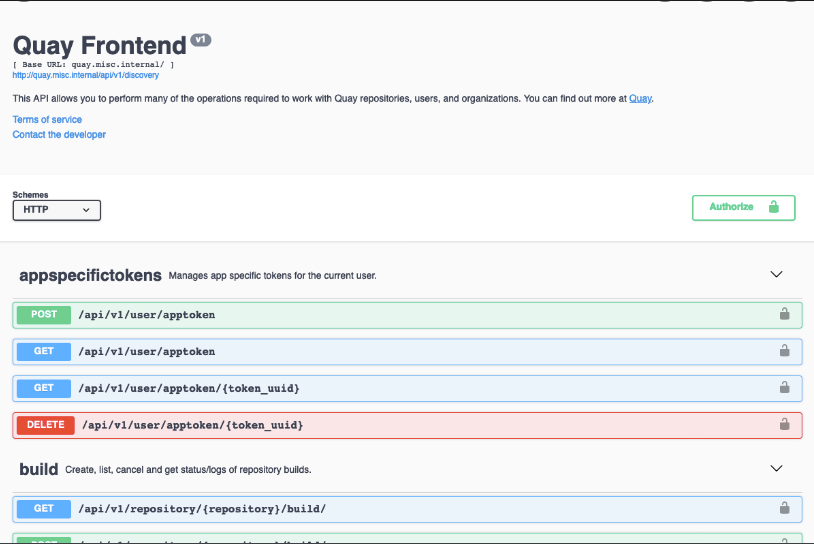Click the Quay Frontend title

click(99, 46)
